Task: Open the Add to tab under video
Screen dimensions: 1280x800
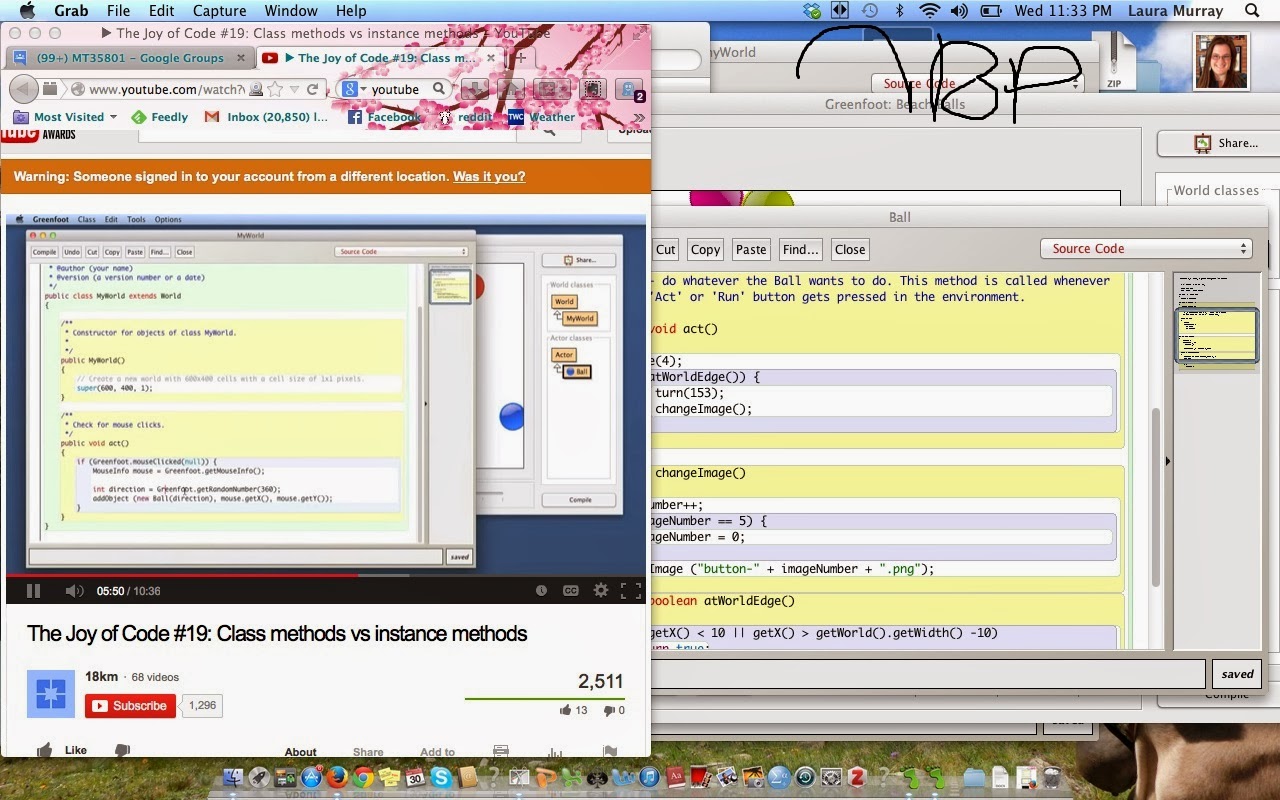Action: (x=437, y=752)
